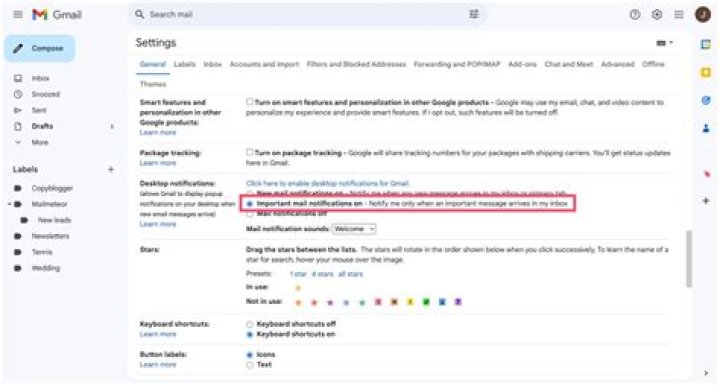Click the search magnifier icon
This screenshot has width=720, height=386.
click(x=139, y=14)
